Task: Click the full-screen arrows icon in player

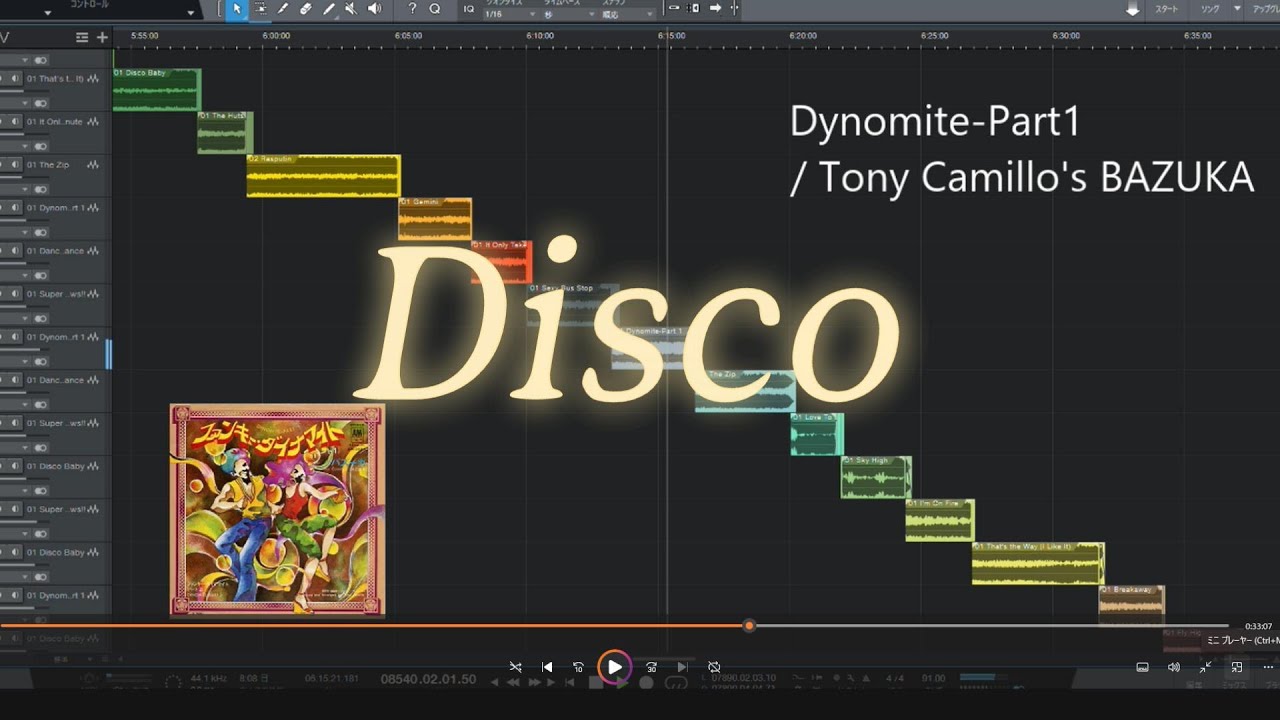Action: click(1205, 667)
